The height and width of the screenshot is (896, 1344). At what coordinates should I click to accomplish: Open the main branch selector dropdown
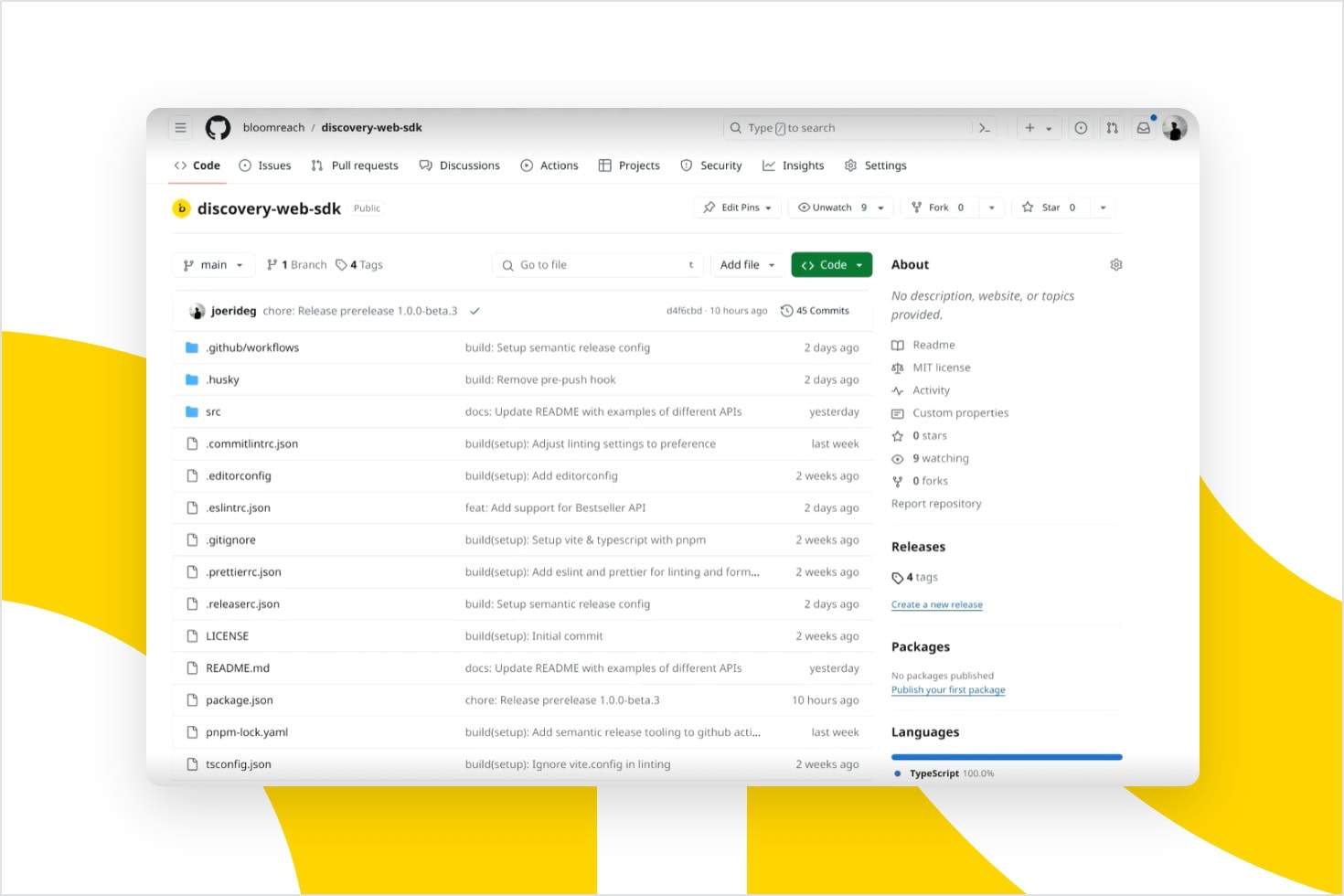pos(213,264)
